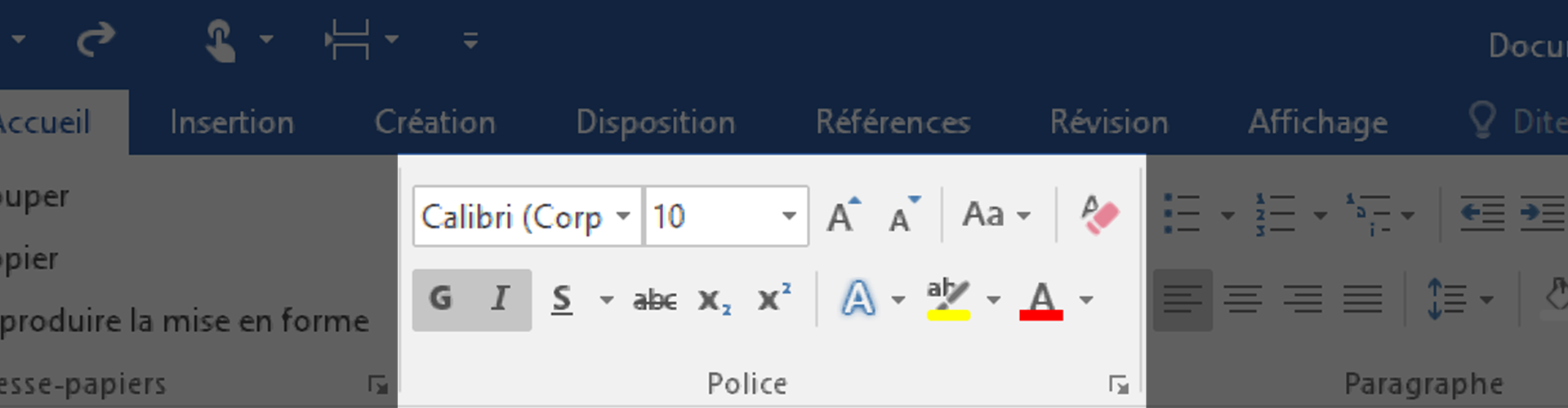Open the Police dialog launcher
The image size is (1568, 408).
(1118, 384)
